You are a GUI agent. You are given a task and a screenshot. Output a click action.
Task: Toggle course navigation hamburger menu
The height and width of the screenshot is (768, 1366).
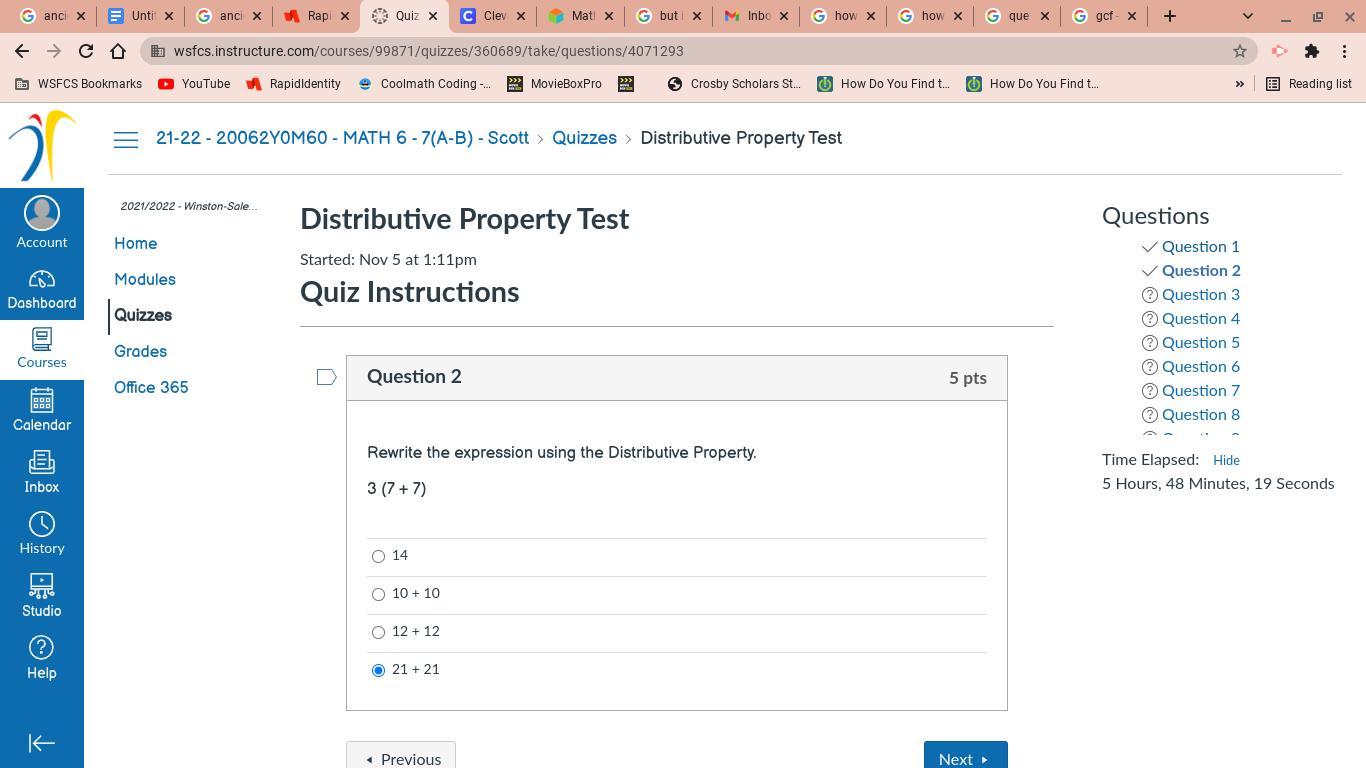[126, 140]
